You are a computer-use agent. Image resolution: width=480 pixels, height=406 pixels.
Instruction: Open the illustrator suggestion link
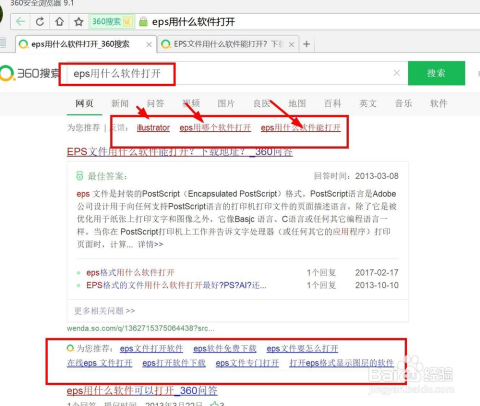pyautogui.click(x=153, y=128)
